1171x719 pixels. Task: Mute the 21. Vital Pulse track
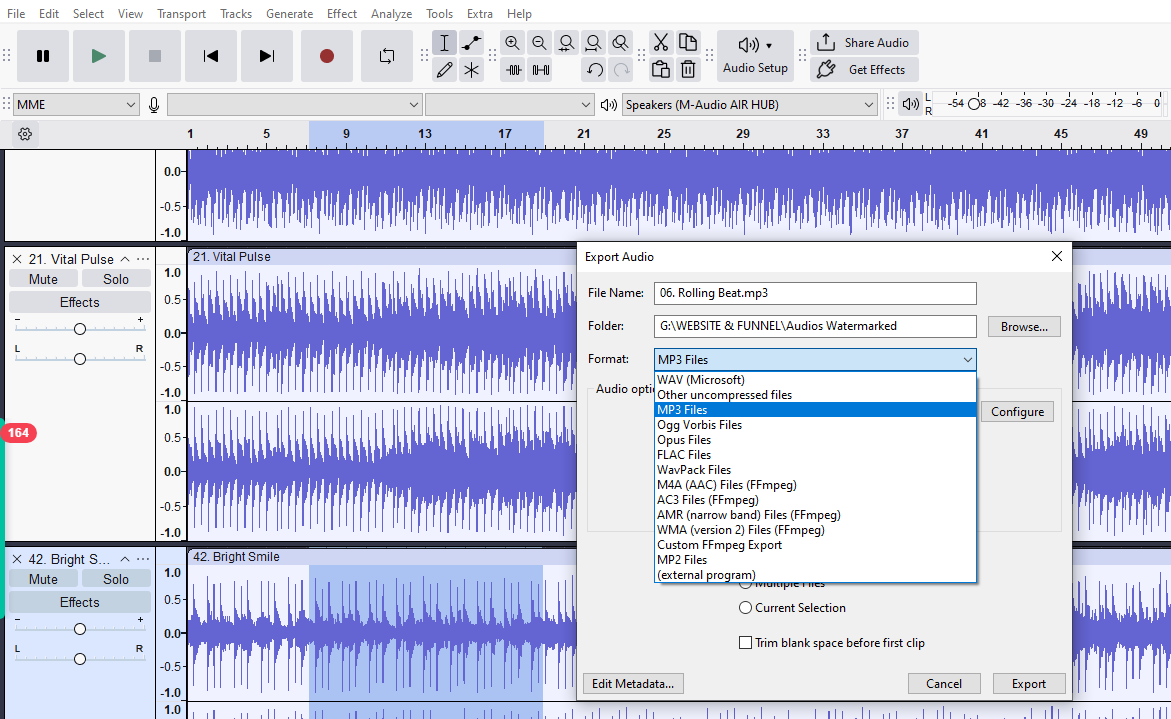pyautogui.click(x=43, y=279)
